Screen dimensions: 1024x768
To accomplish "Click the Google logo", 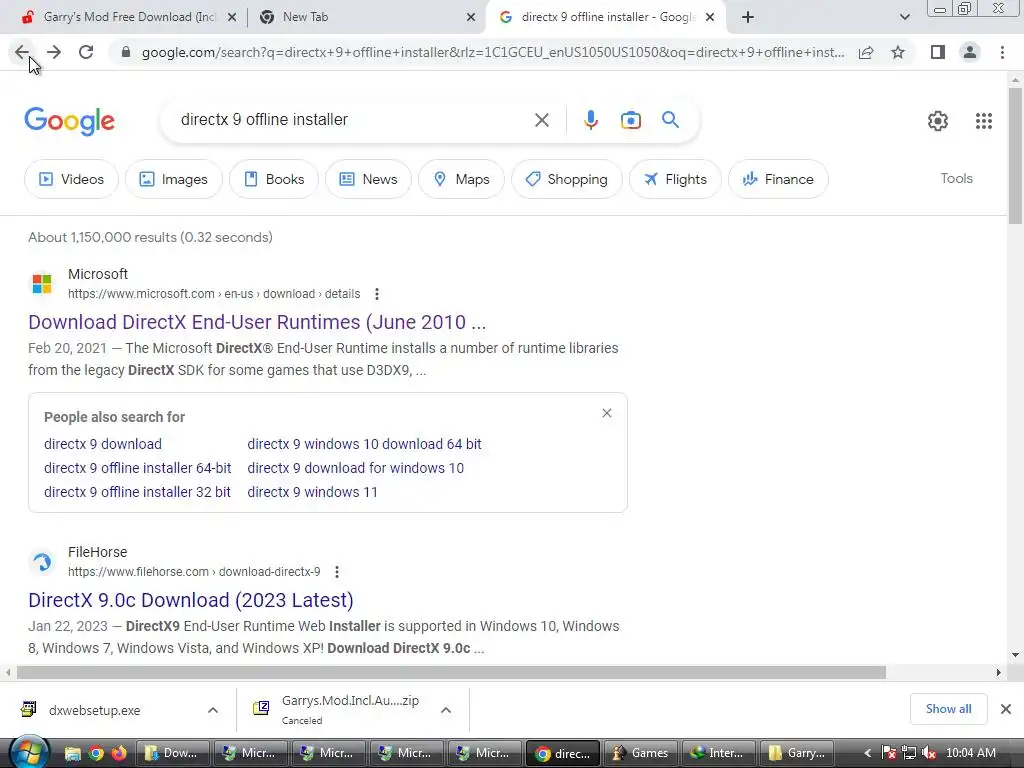I will 70,121.
